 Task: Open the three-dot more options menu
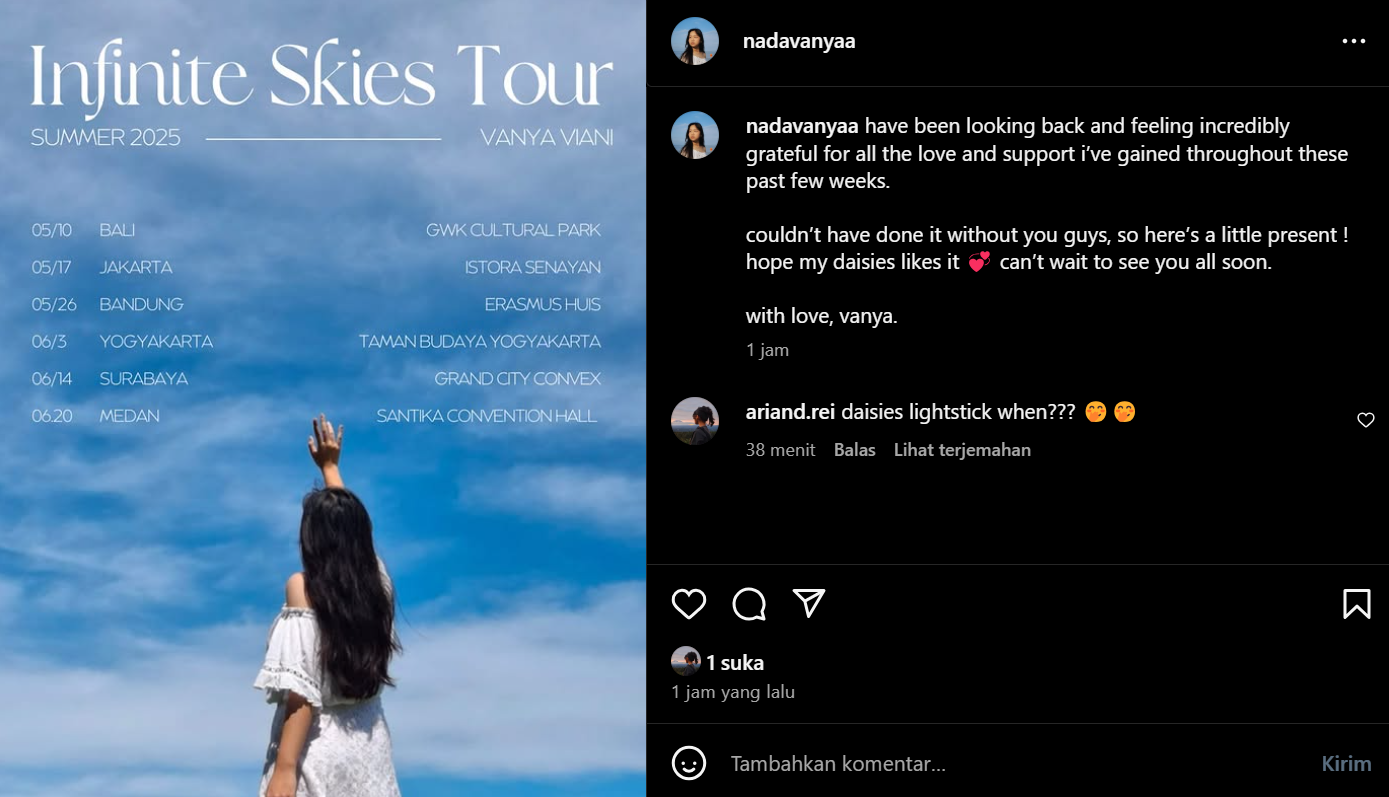pyautogui.click(x=1353, y=41)
